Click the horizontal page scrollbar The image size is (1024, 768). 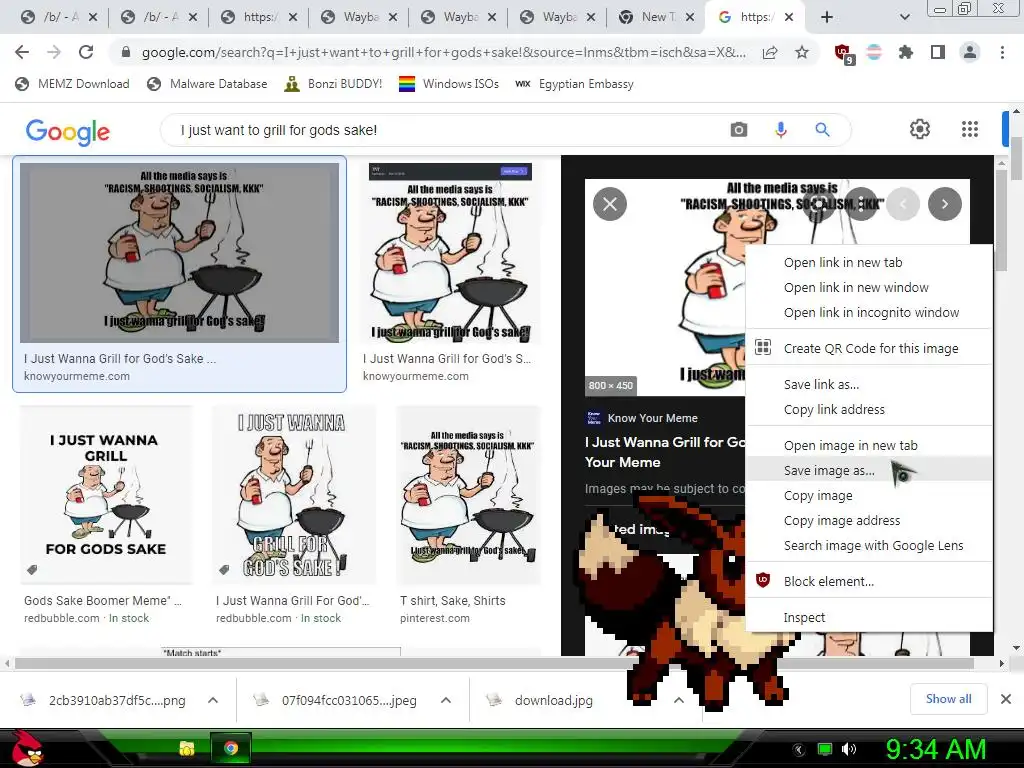point(494,664)
